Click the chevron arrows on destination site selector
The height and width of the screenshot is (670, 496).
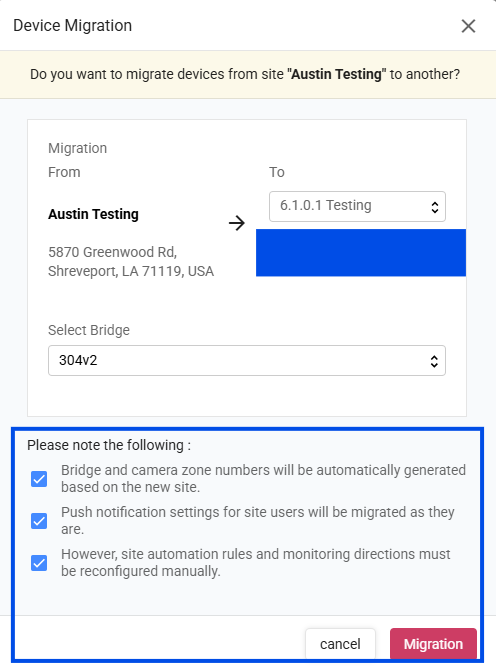[x=434, y=207]
